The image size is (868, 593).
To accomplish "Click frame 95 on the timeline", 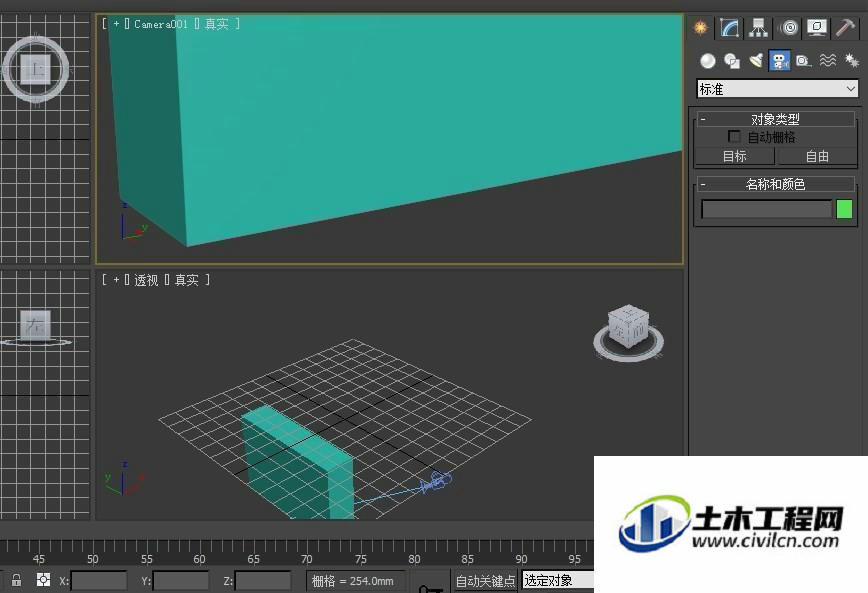I will 575,559.
